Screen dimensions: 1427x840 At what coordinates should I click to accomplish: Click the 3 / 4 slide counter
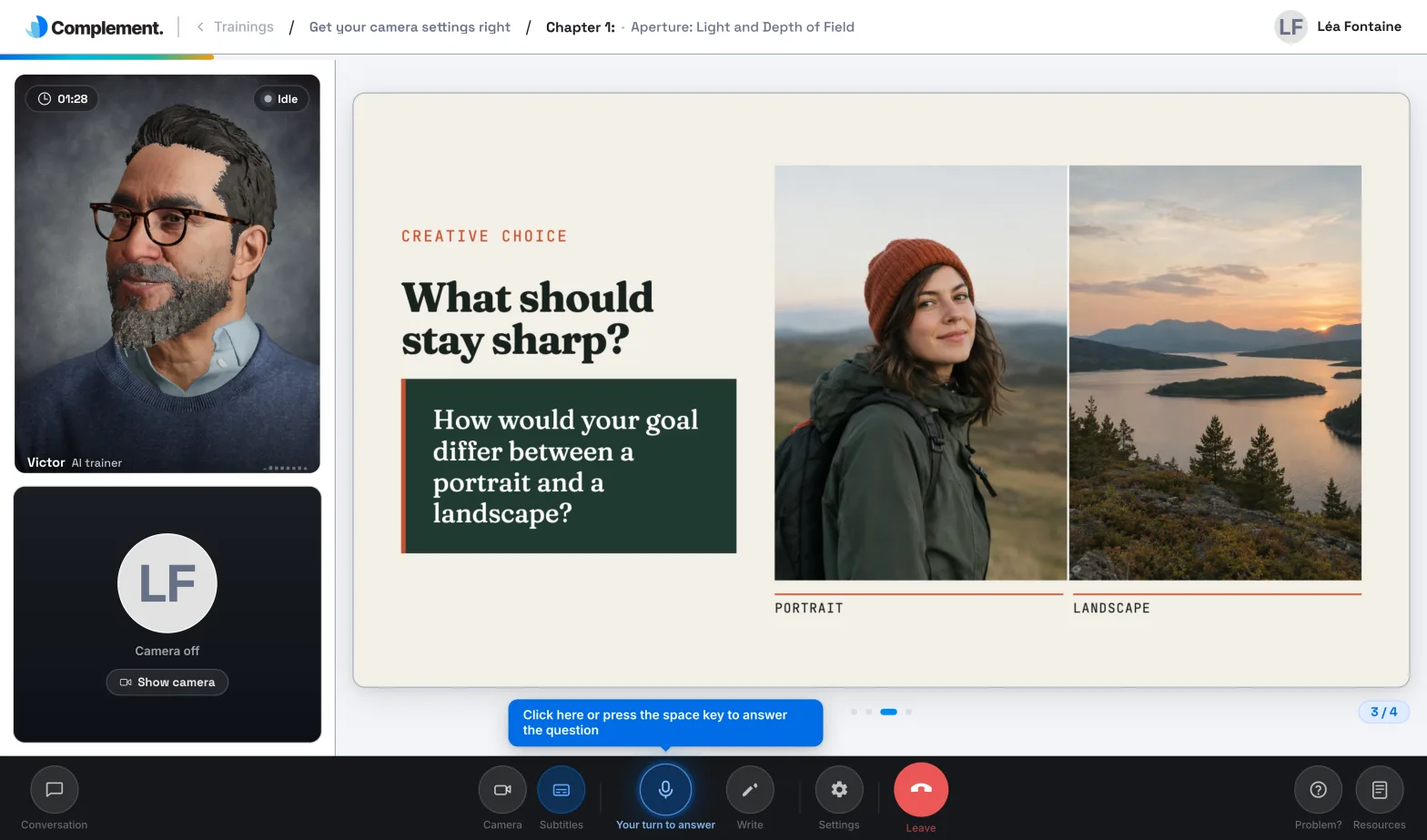coord(1383,712)
